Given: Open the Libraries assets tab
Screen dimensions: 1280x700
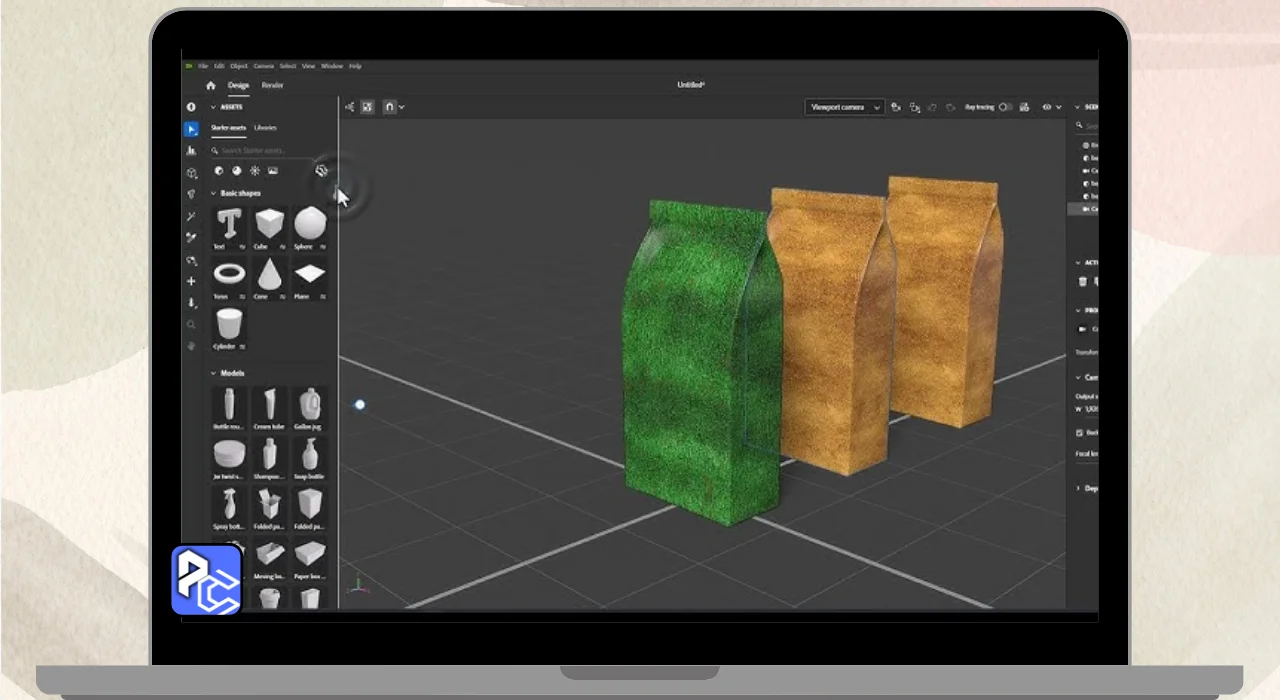Looking at the screenshot, I should 265,128.
